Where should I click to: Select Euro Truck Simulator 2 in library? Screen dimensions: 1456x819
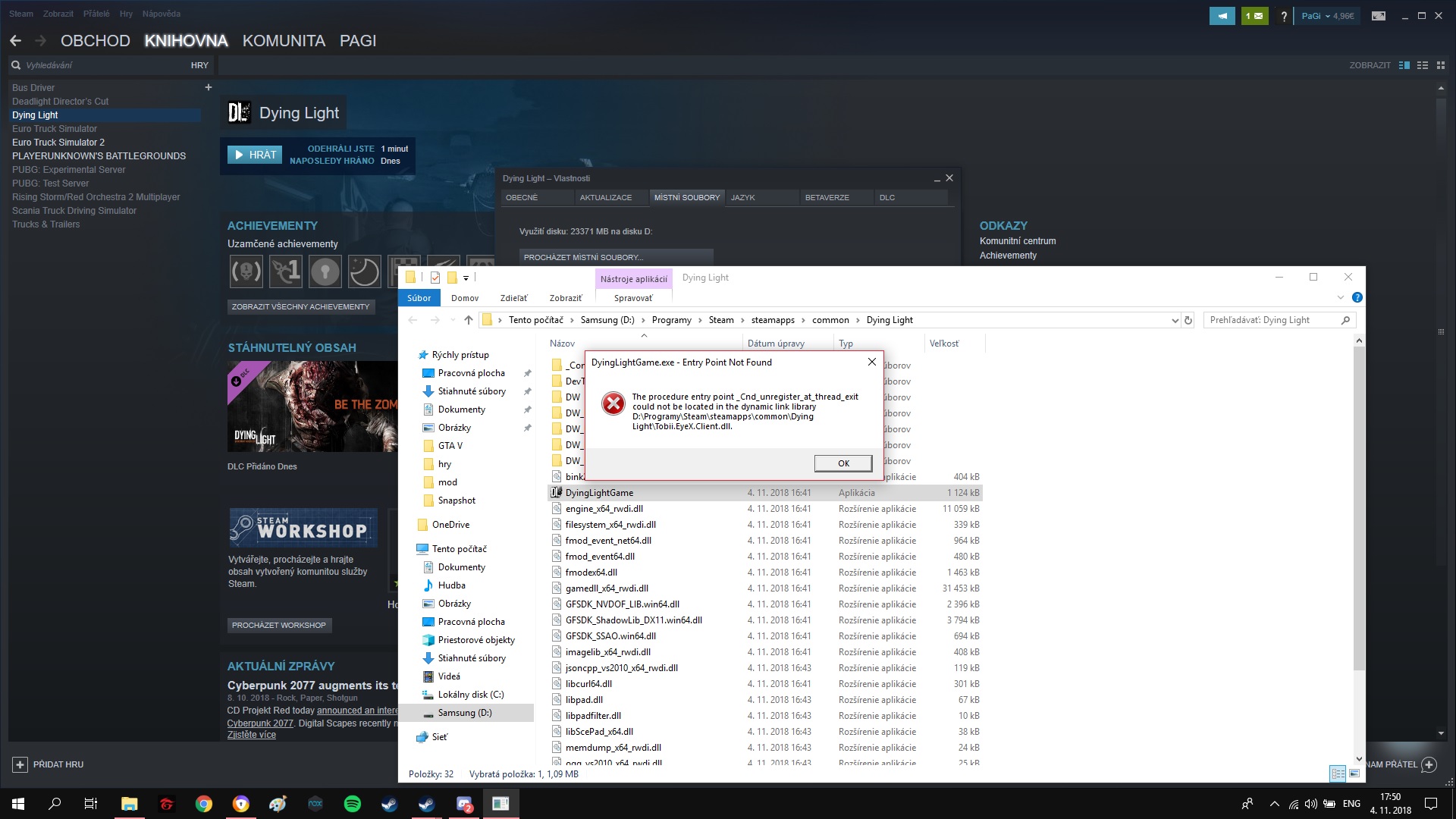coord(58,143)
